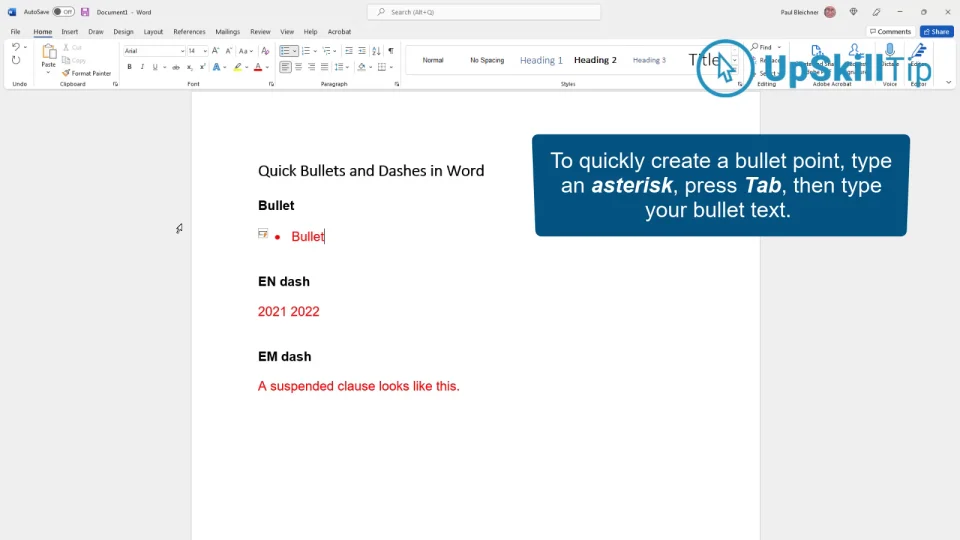Image resolution: width=960 pixels, height=540 pixels.
Task: Decrease paragraph indent
Action: pos(348,51)
